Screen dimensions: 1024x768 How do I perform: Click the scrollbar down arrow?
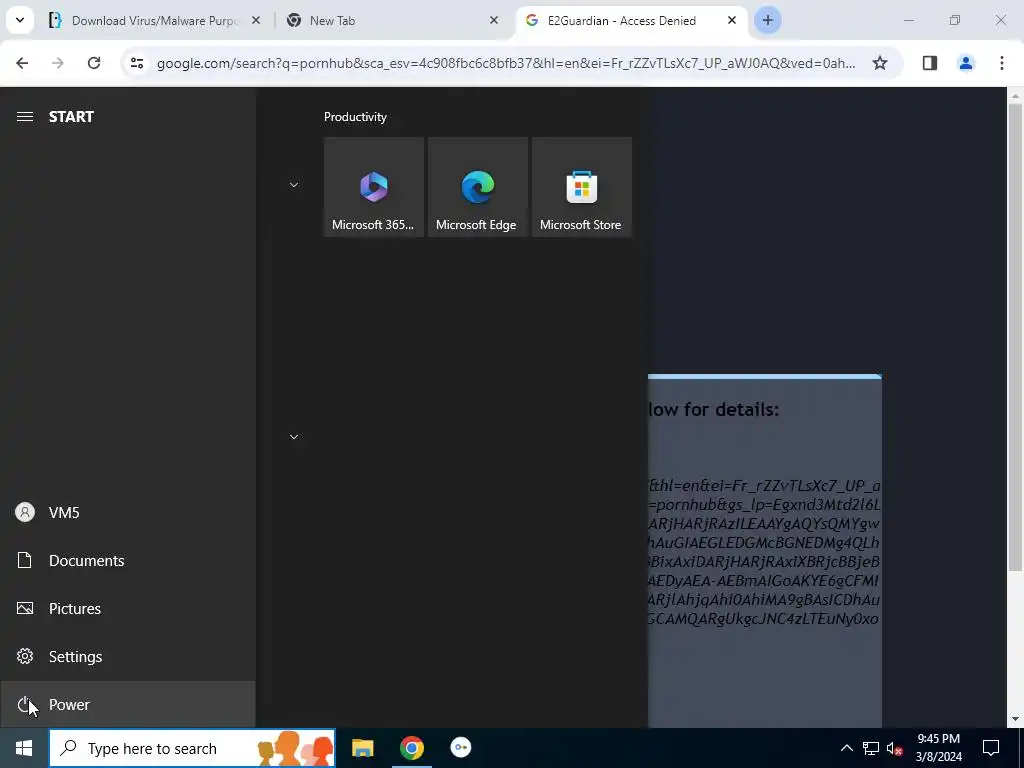click(x=1015, y=720)
